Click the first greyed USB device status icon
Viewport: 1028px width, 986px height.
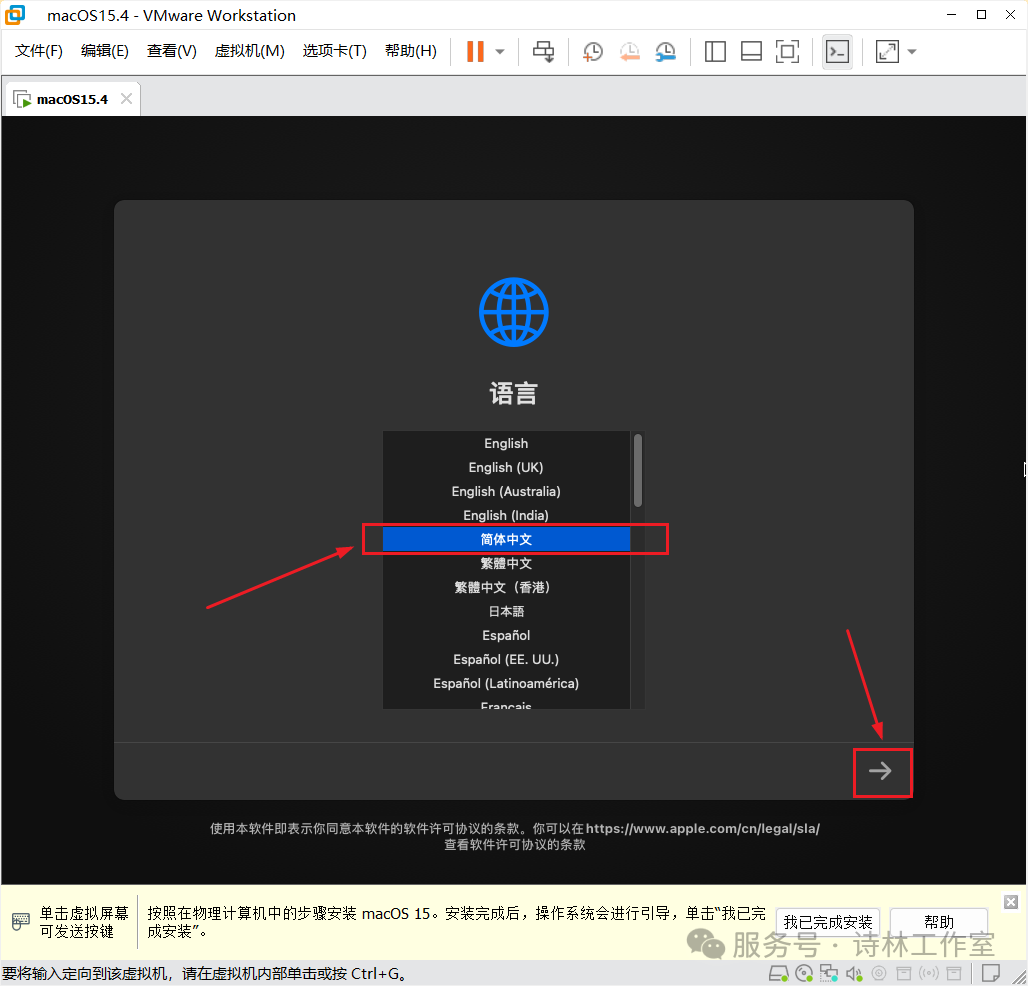904,974
